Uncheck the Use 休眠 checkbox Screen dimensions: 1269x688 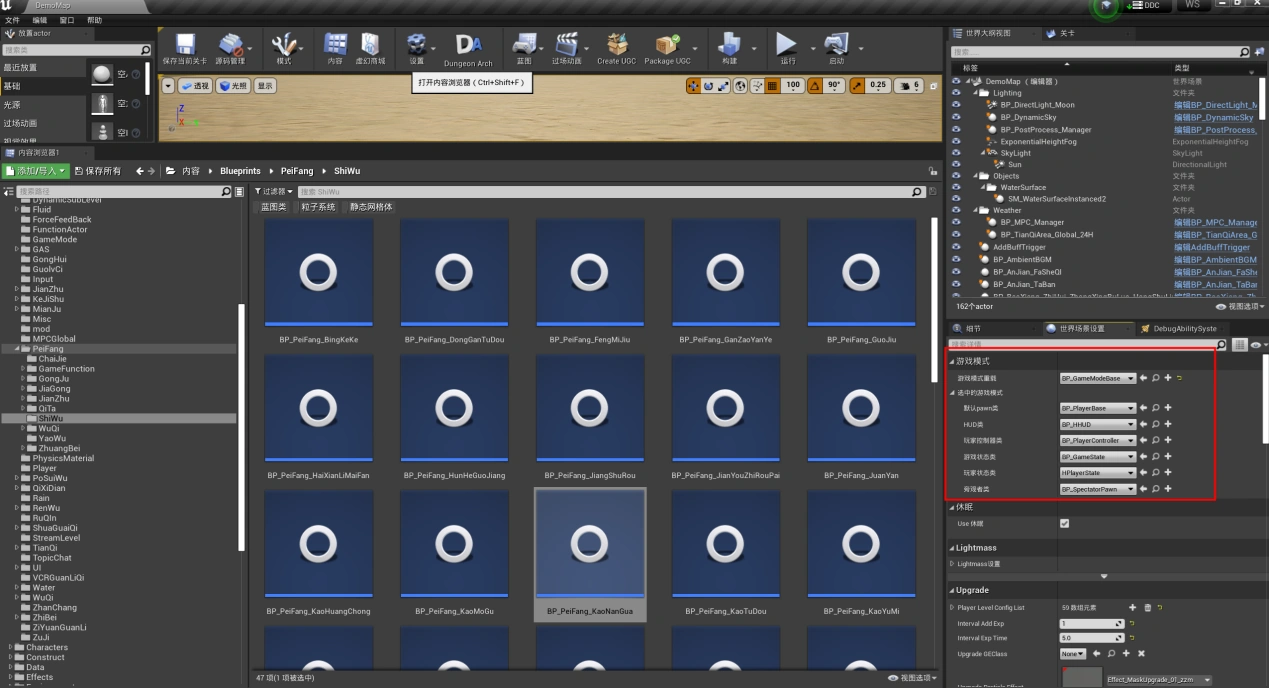[x=1064, y=523]
